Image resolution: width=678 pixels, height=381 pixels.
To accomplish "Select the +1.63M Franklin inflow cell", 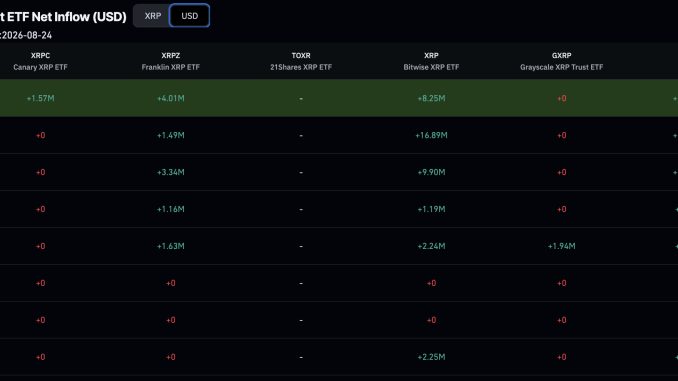I will click(x=171, y=246).
